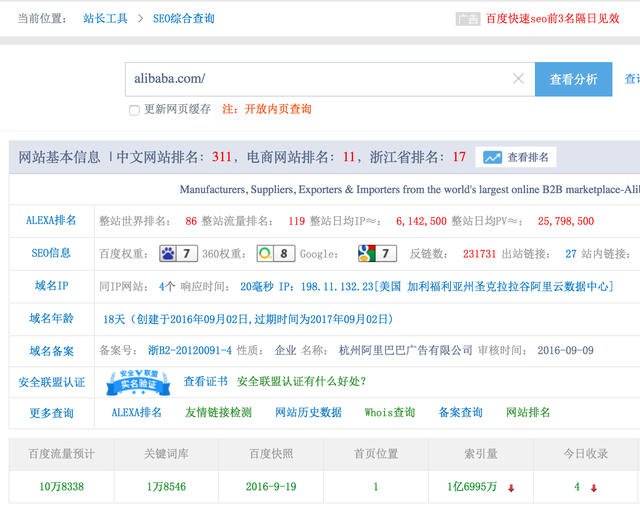
Task: Click the Baidu paw weight icon
Action: click(168, 253)
